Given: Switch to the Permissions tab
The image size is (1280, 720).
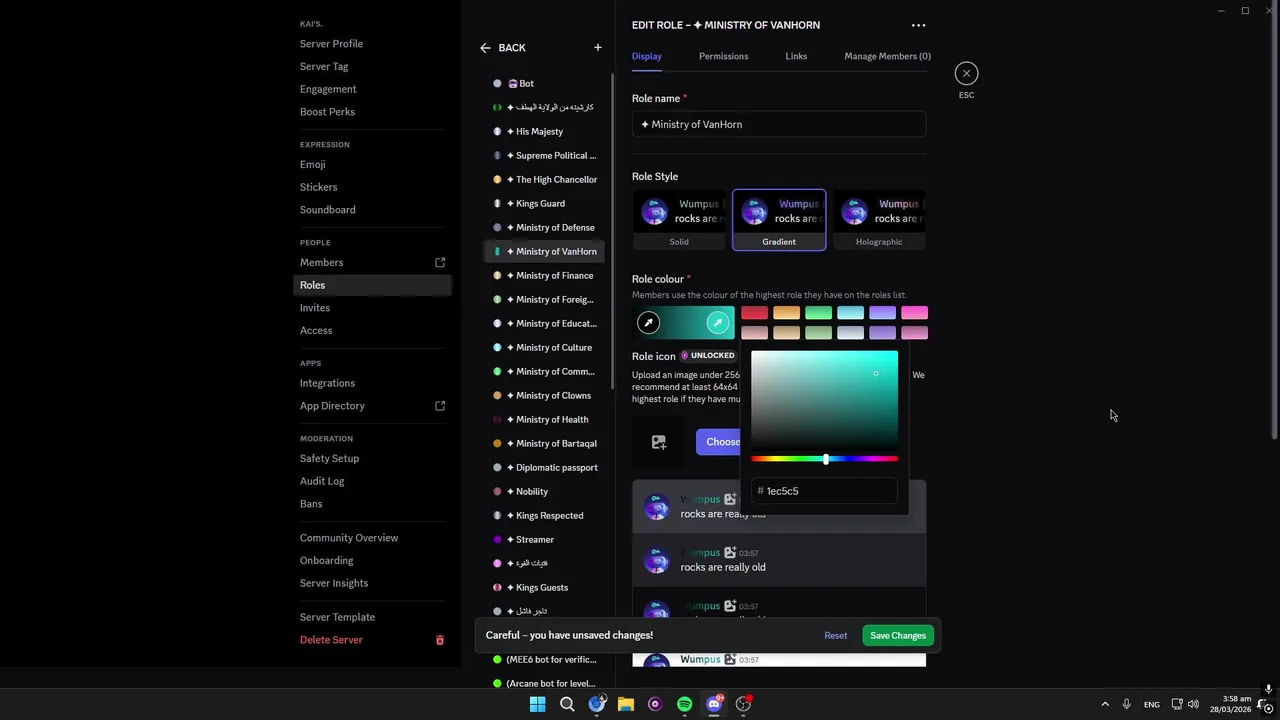Looking at the screenshot, I should [x=723, y=56].
